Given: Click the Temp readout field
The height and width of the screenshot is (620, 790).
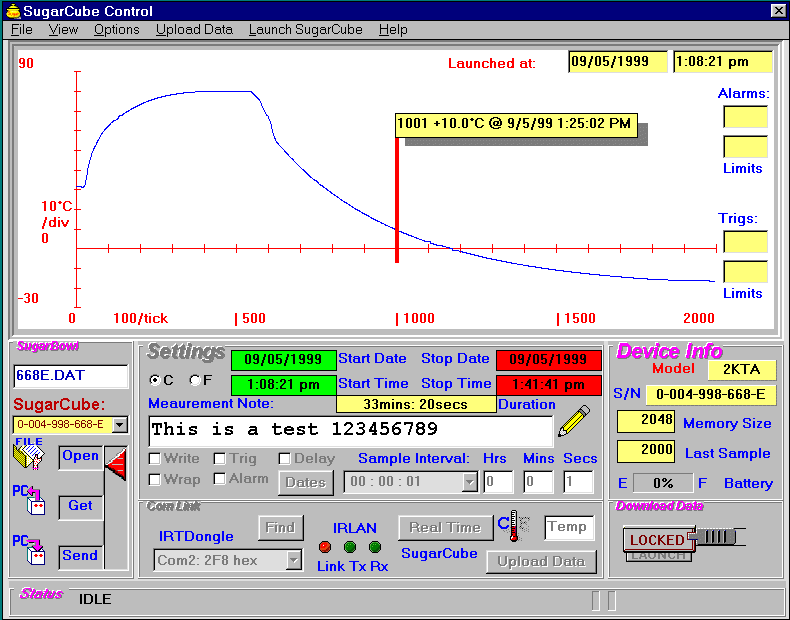Looking at the screenshot, I should point(569,527).
